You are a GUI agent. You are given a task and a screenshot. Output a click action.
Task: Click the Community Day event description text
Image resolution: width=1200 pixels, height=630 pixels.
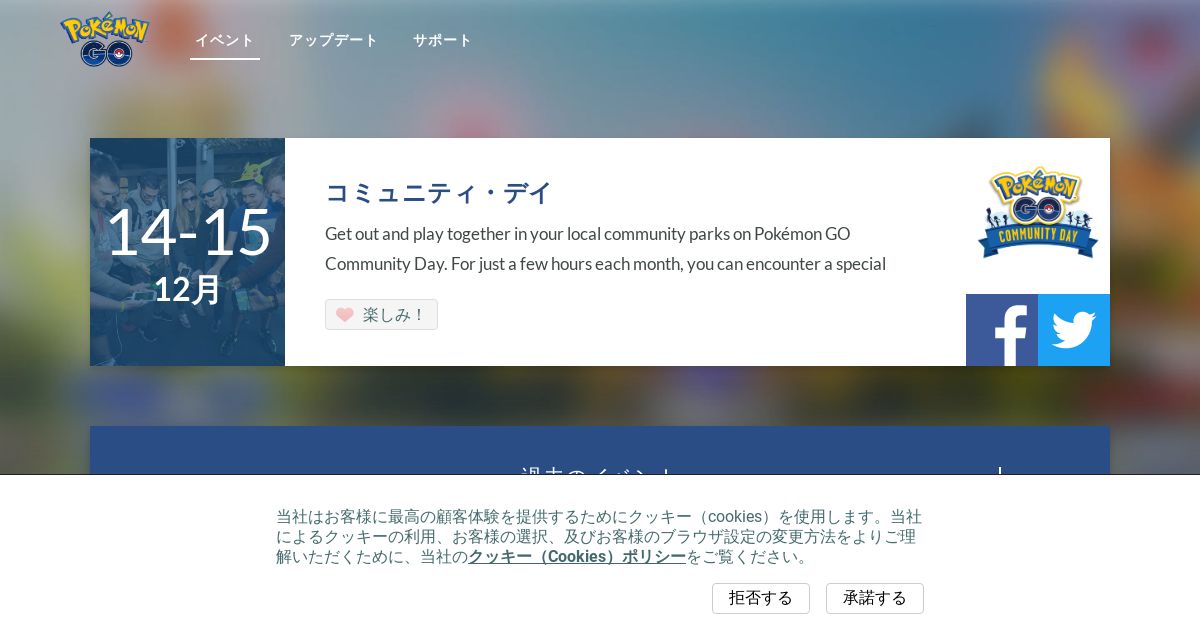click(x=605, y=249)
